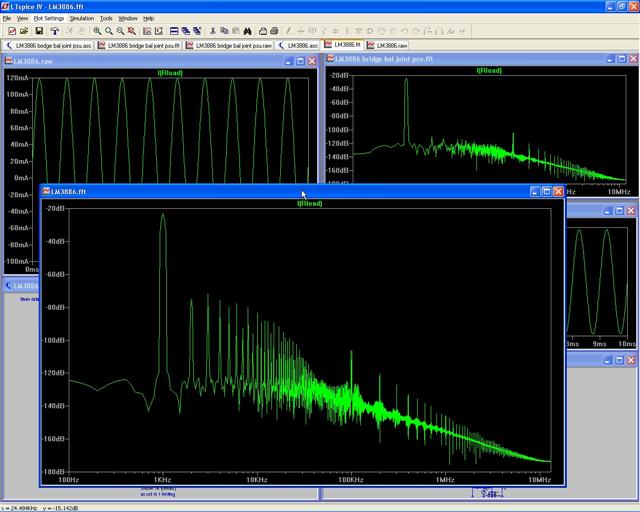This screenshot has height=512, width=640.
Task: Save using the floppy disk icon
Action: point(39,31)
